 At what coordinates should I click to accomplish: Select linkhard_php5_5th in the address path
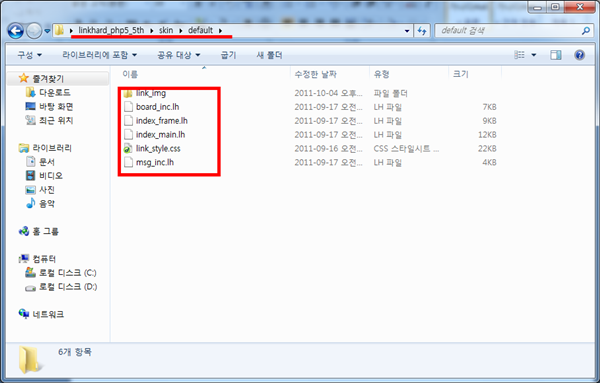(111, 30)
